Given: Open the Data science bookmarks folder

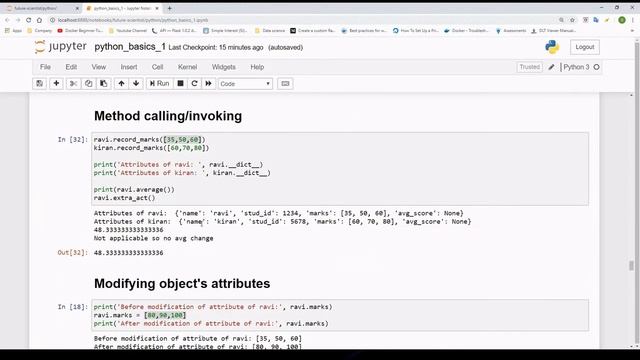Looking at the screenshot, I should point(270,31).
